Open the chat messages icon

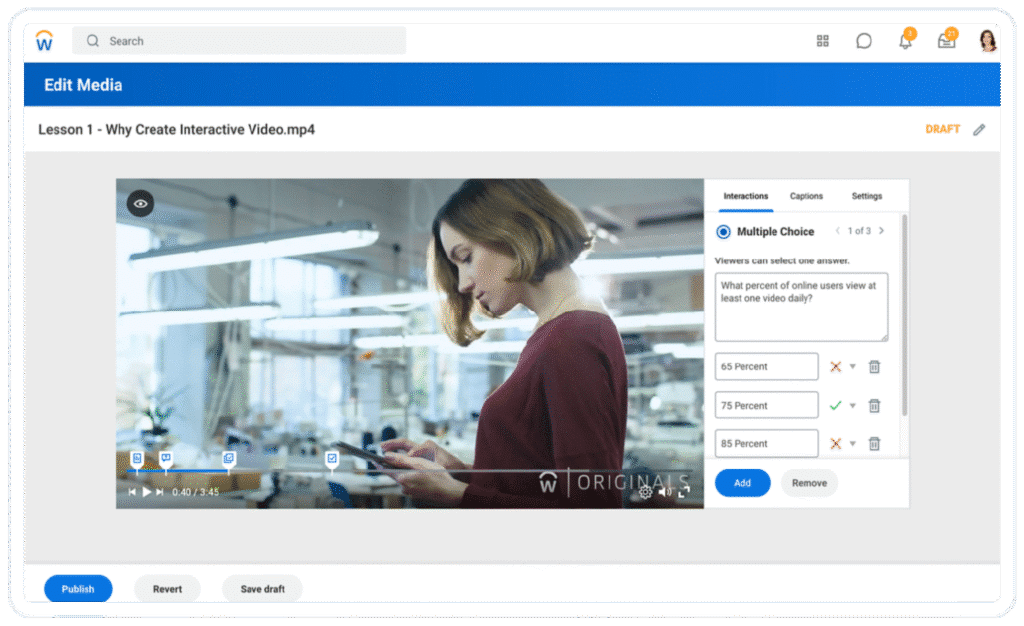coord(864,41)
